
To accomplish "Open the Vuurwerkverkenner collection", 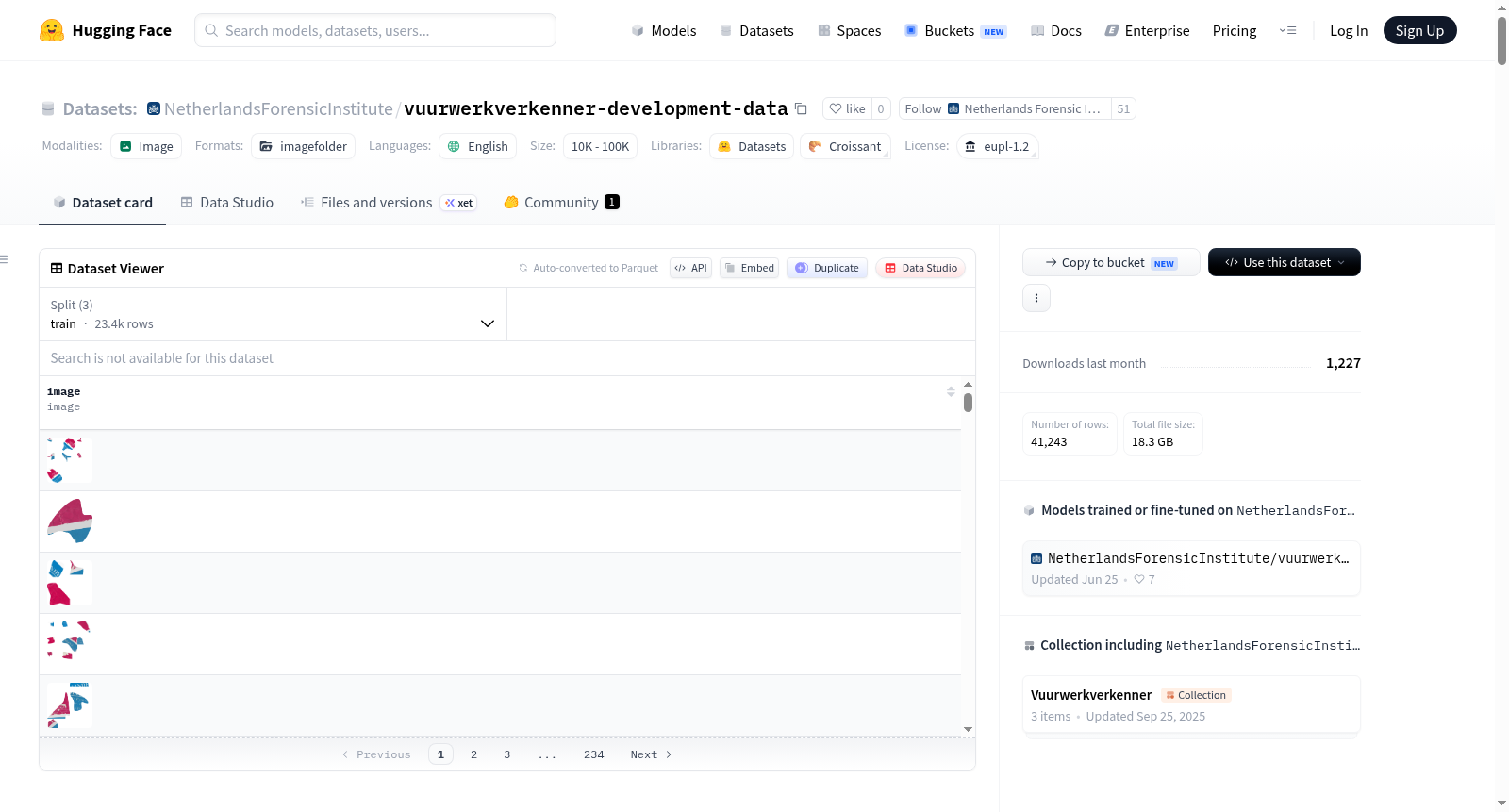I will (1191, 704).
